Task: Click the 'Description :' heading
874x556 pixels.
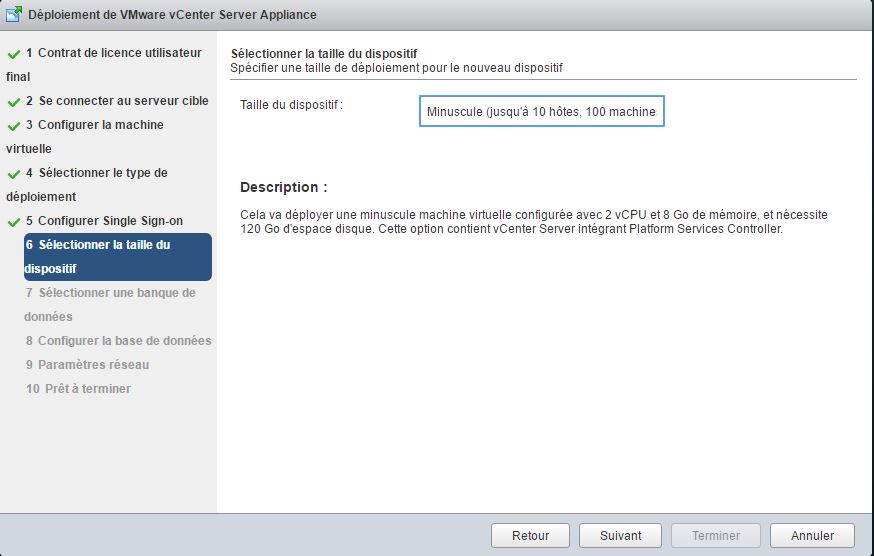Action: [284, 187]
